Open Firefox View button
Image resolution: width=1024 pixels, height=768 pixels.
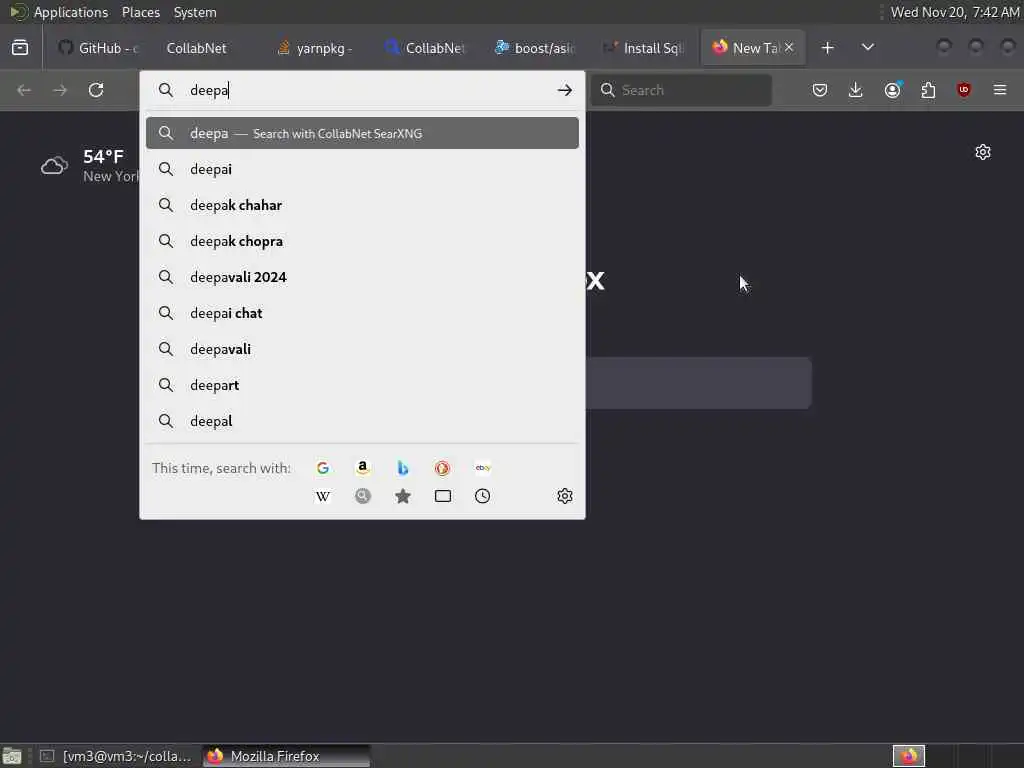(x=20, y=48)
